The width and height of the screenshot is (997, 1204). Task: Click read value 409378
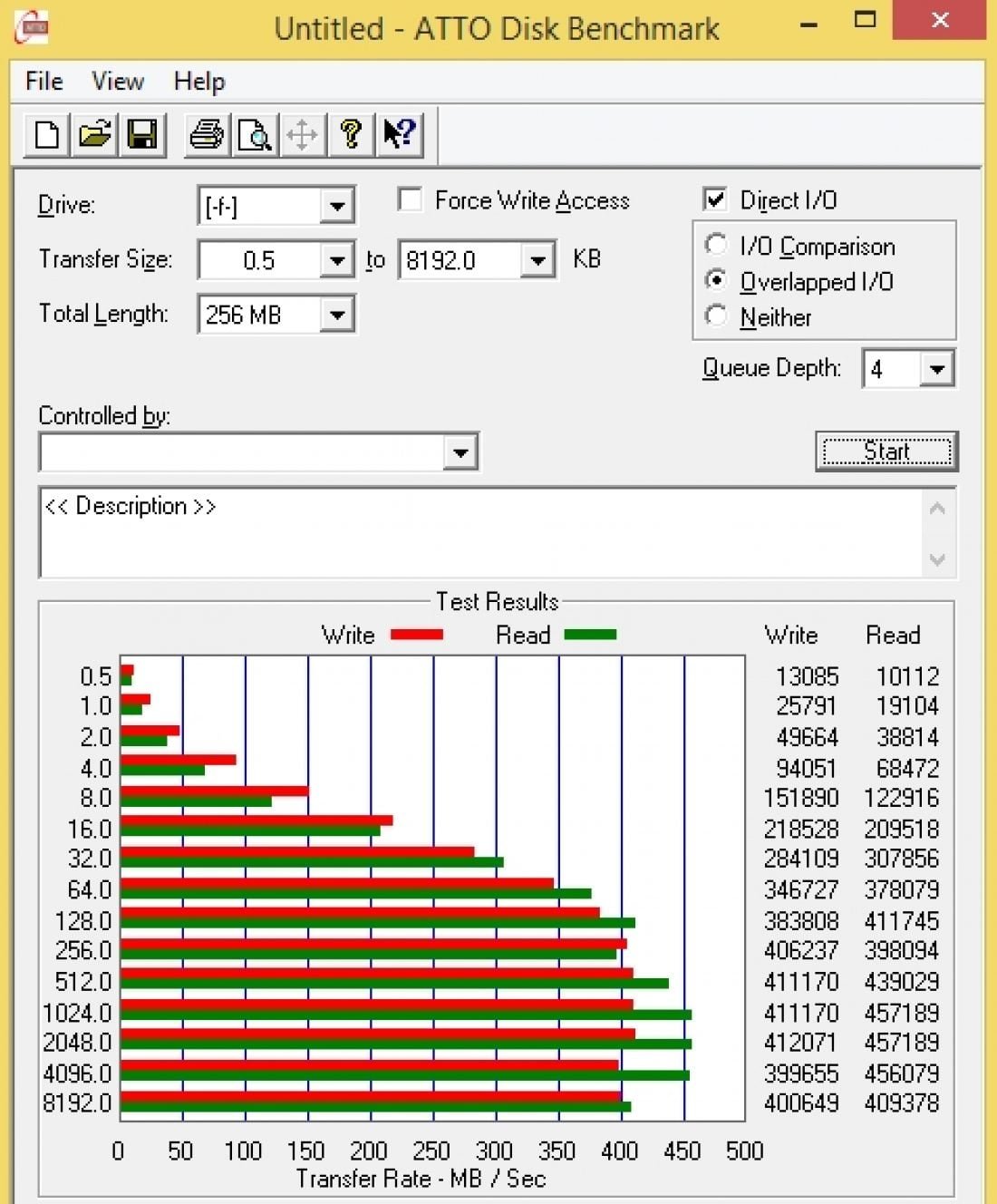[x=902, y=1102]
